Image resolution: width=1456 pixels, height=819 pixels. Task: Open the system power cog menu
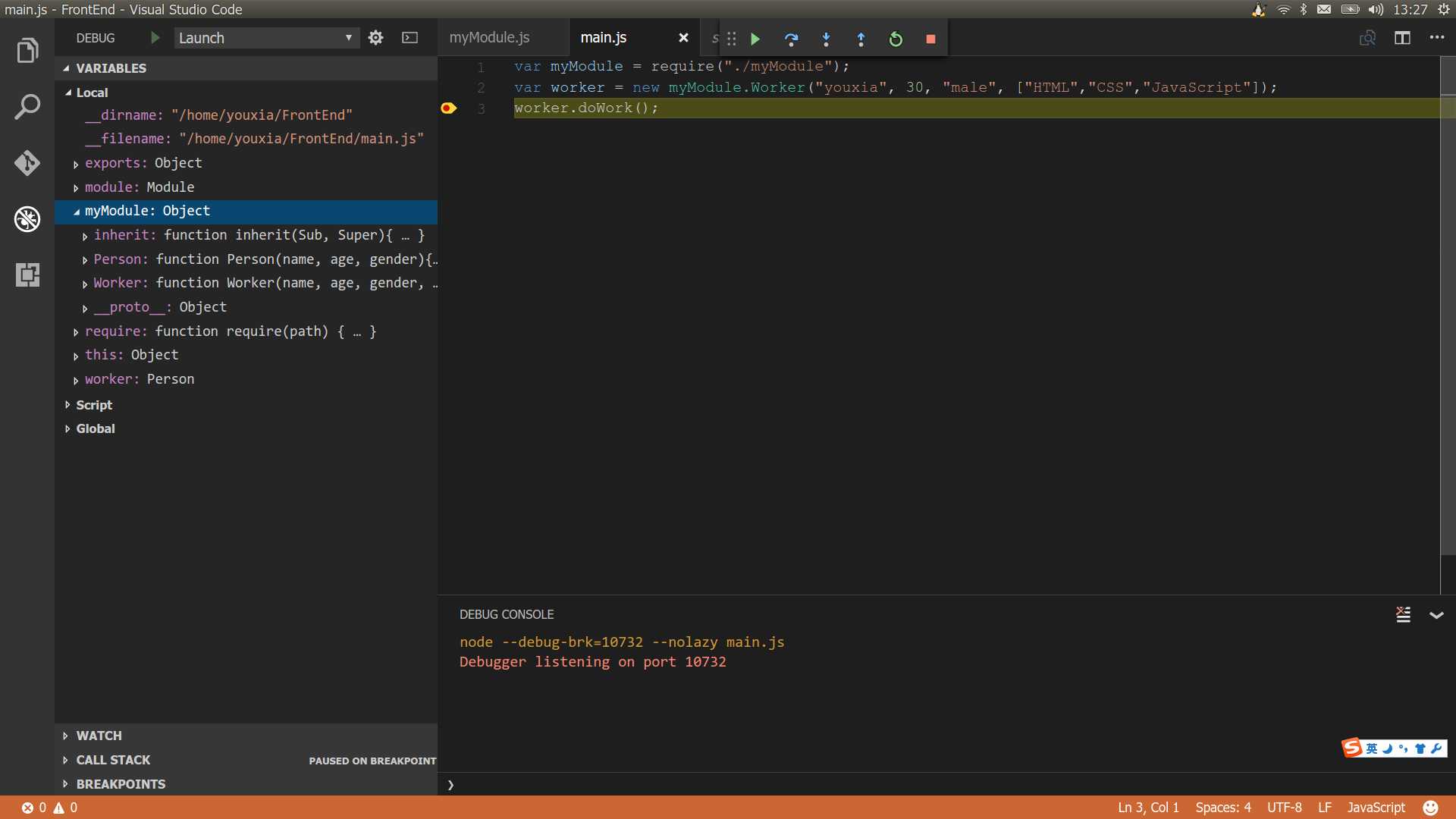[1444, 9]
